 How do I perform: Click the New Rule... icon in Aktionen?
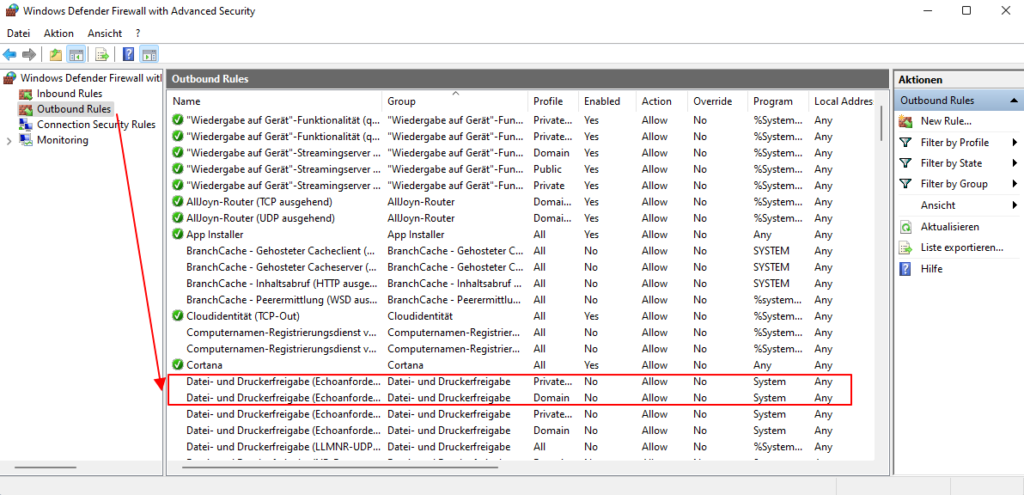905,121
